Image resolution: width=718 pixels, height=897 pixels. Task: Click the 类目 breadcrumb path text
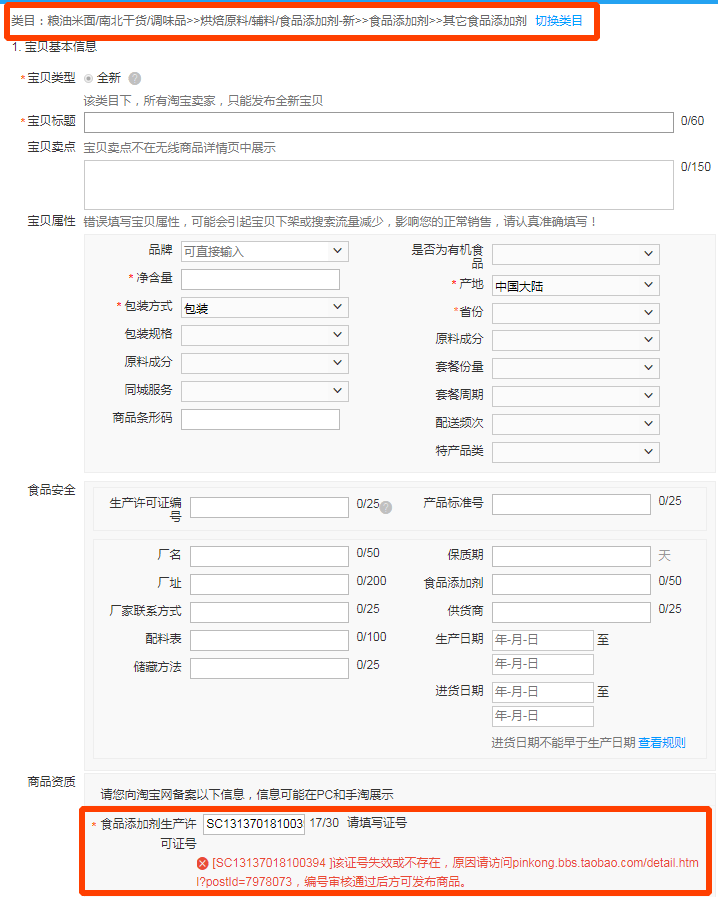[x=269, y=21]
